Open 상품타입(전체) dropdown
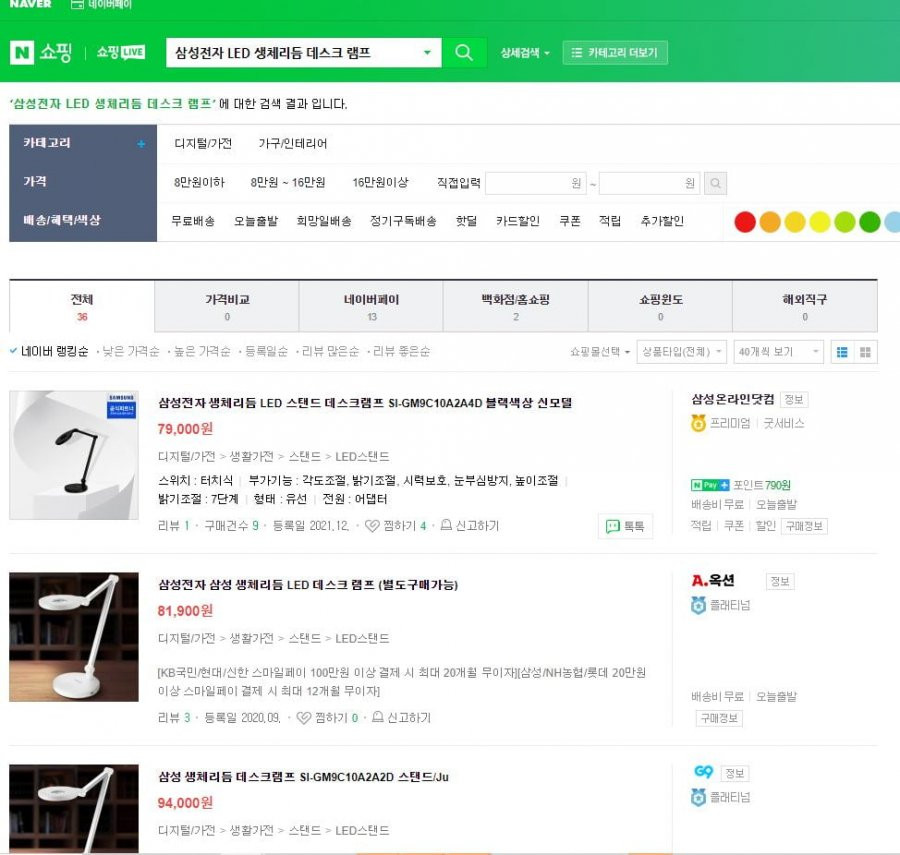 [x=681, y=352]
